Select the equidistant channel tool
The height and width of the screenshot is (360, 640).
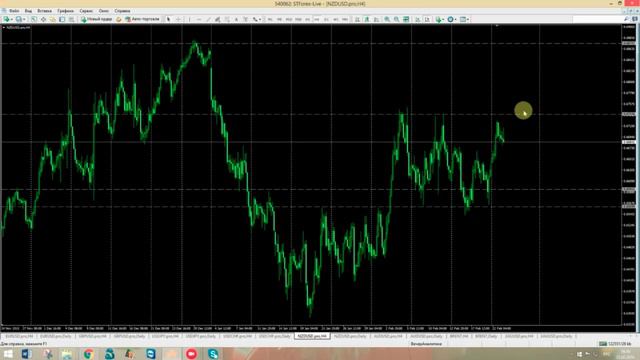pyautogui.click(x=218, y=19)
